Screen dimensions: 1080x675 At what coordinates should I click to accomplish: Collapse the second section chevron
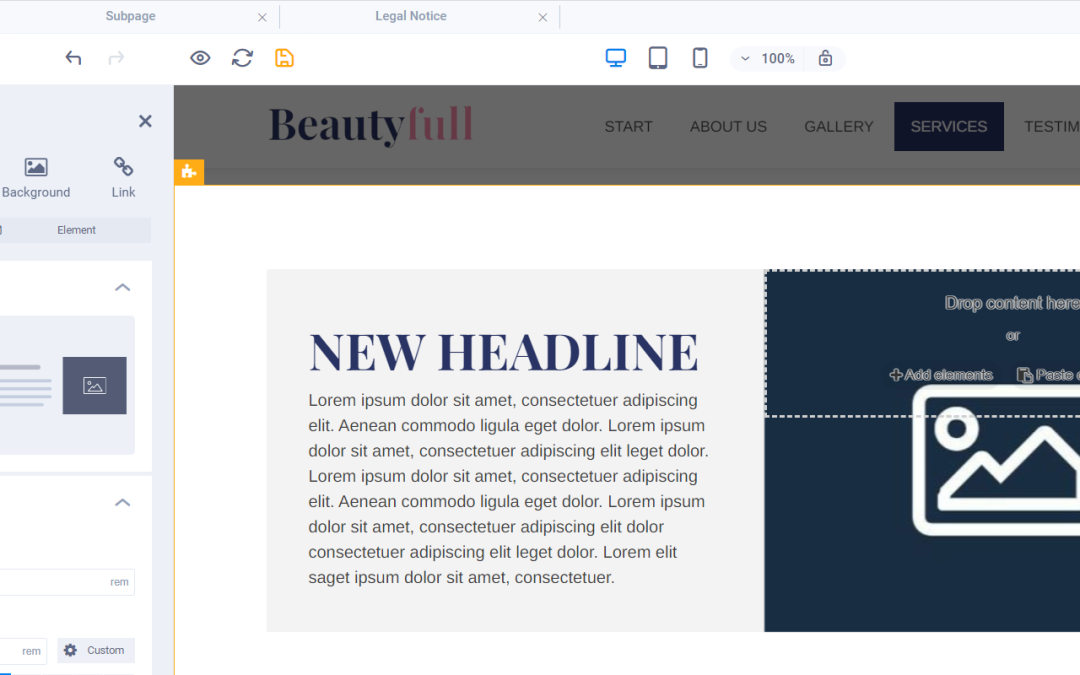[x=123, y=502]
